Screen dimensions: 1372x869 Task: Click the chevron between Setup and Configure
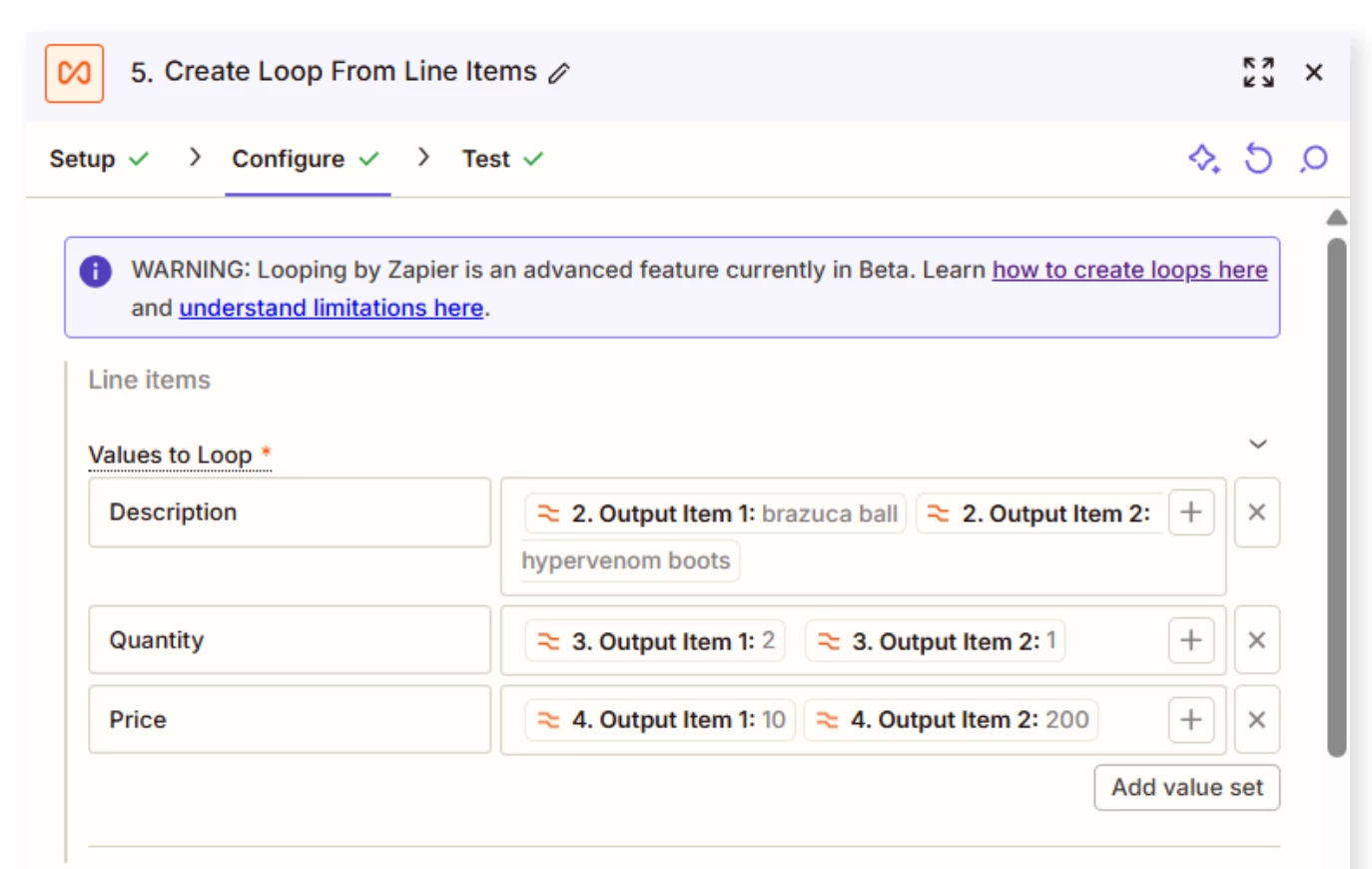195,158
